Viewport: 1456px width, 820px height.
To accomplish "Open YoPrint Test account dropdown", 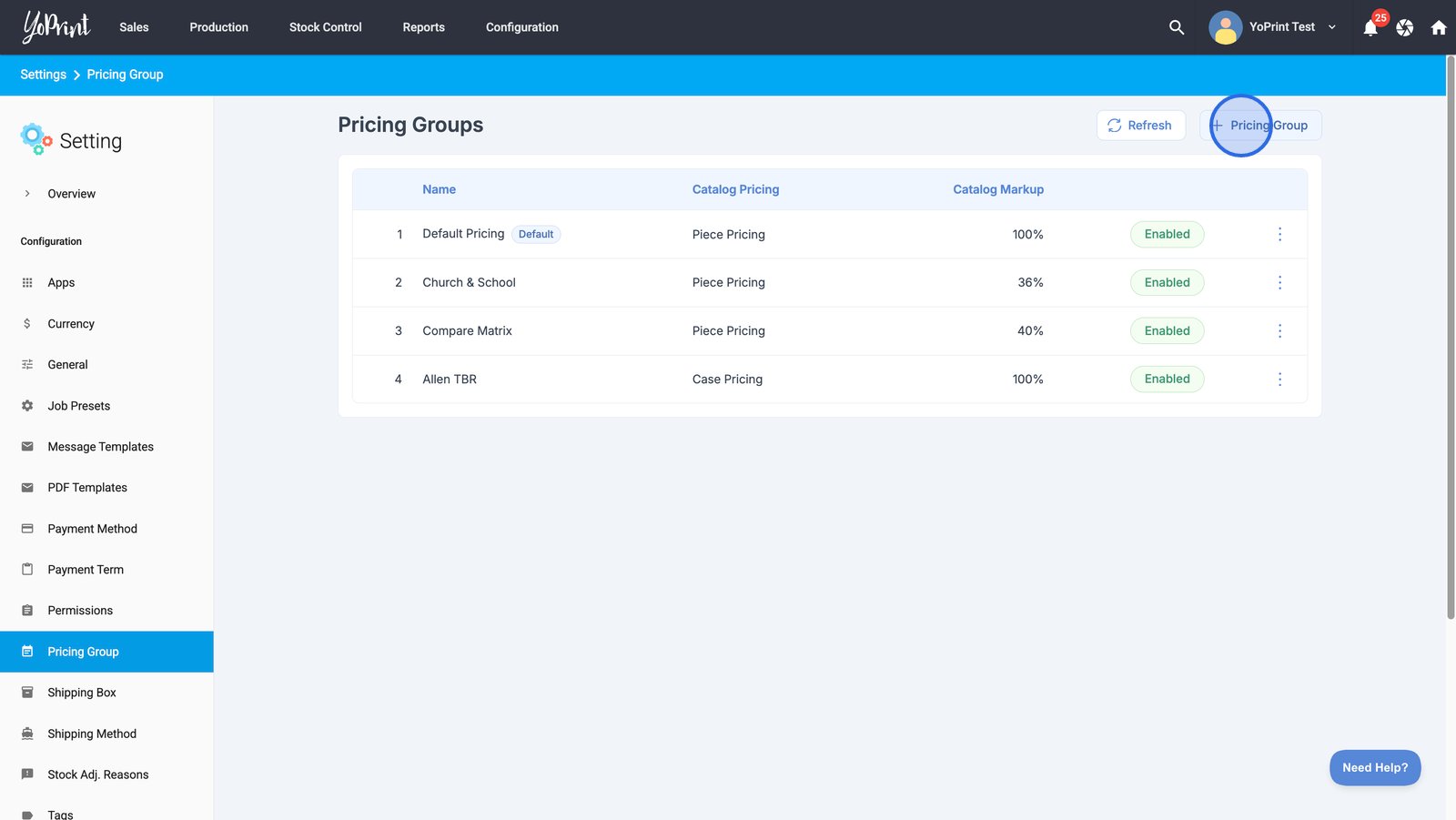I will 1274,27.
